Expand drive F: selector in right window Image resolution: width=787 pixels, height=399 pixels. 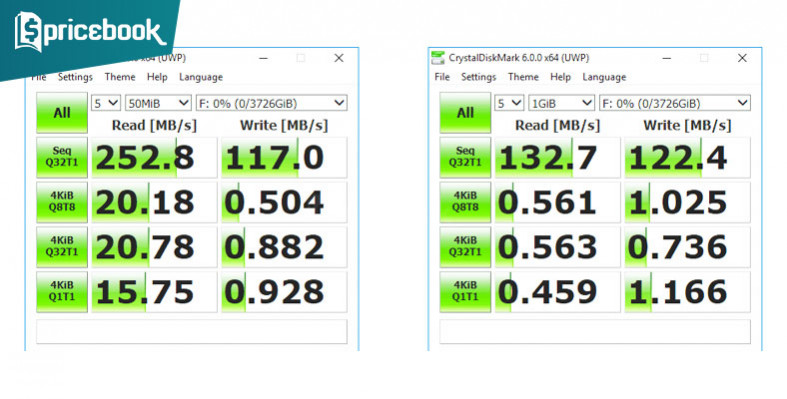tap(675, 103)
